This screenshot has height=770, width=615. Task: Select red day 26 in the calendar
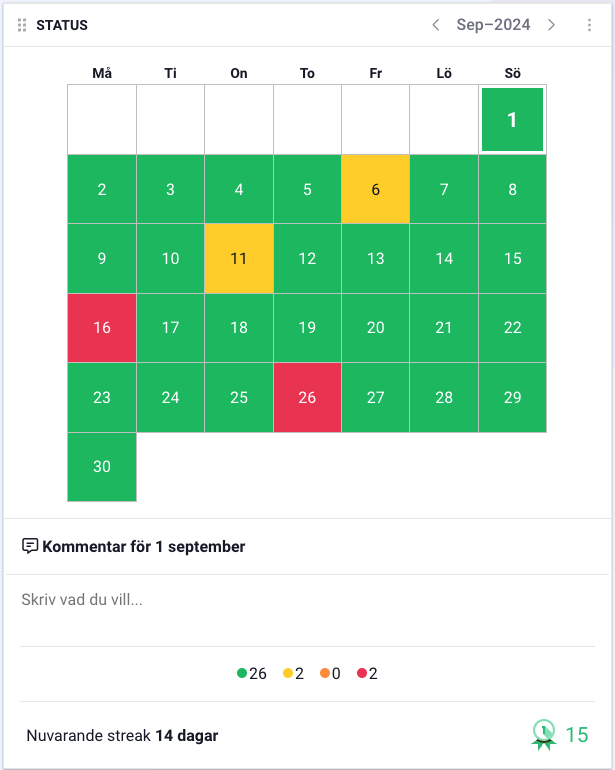coord(307,397)
